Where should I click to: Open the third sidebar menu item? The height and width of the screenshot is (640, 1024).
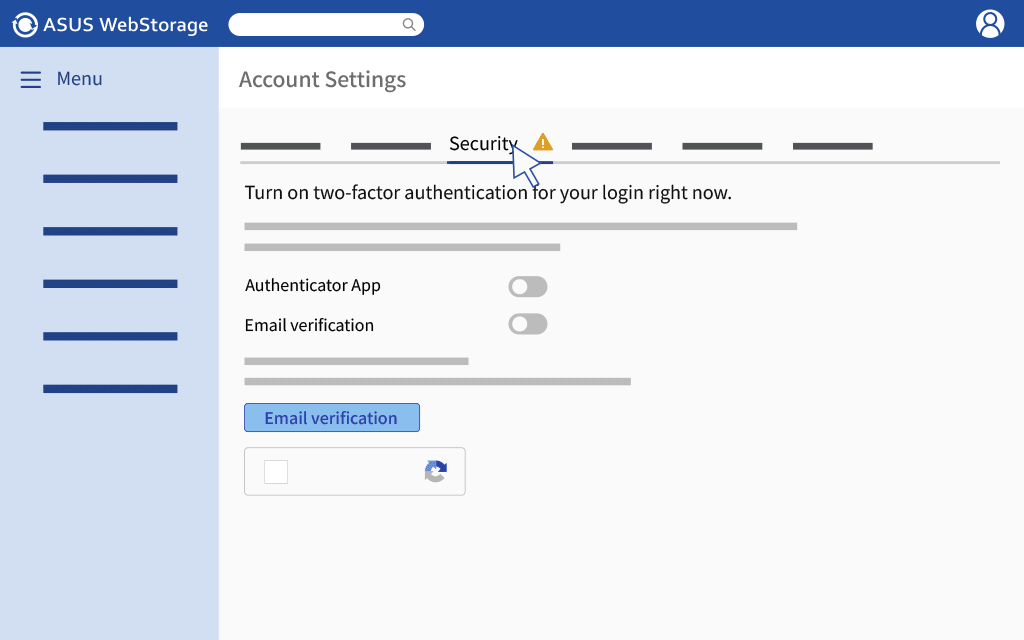pos(110,231)
